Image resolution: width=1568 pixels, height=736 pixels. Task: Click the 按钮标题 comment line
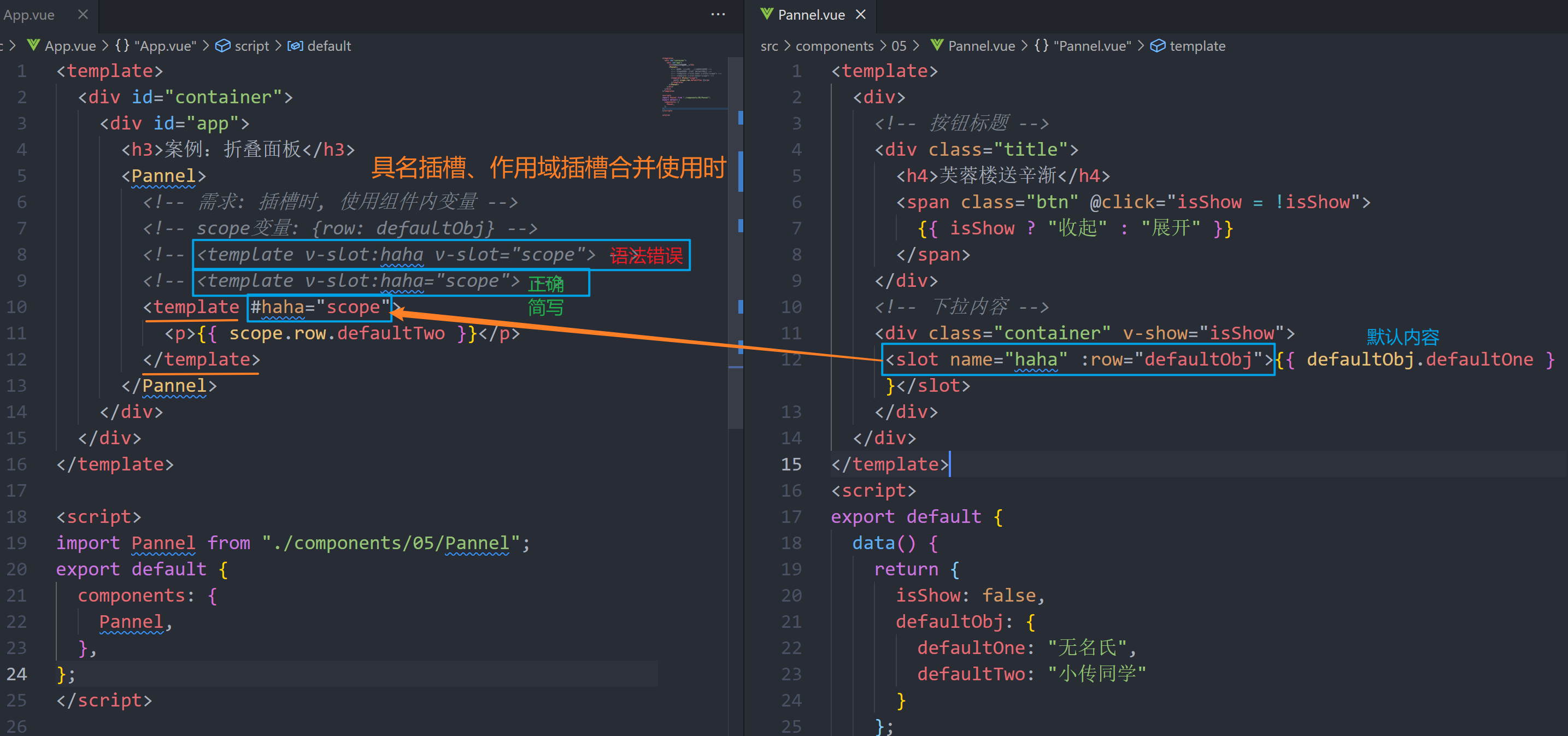[x=962, y=123]
